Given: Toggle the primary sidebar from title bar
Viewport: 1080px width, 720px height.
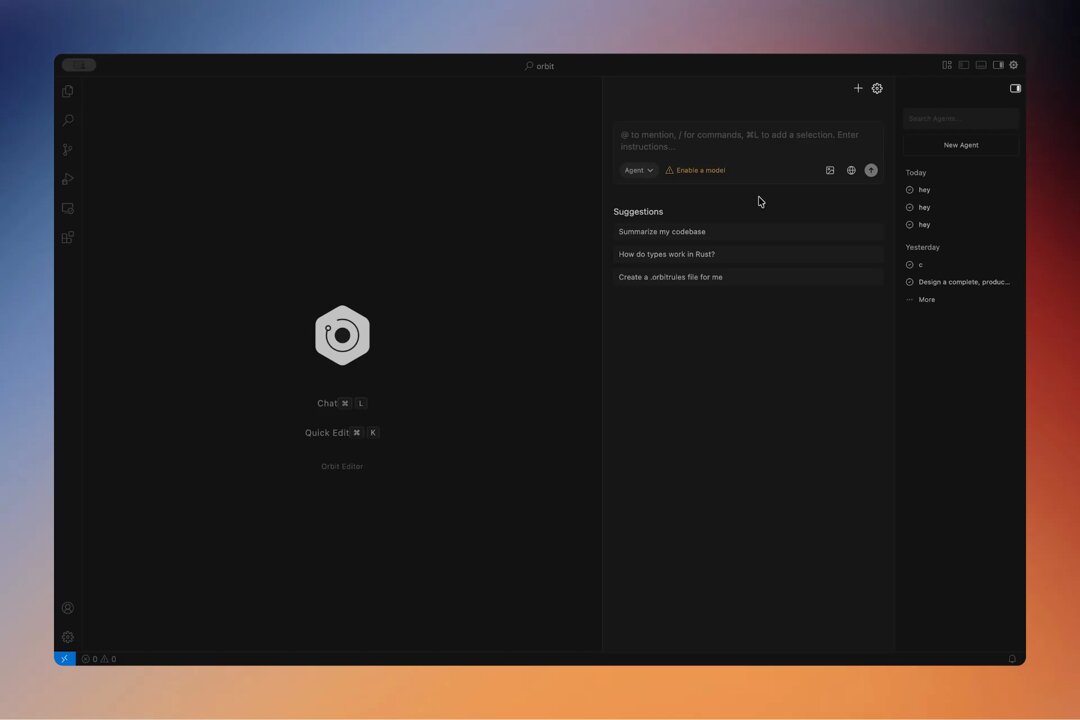Looking at the screenshot, I should (964, 65).
